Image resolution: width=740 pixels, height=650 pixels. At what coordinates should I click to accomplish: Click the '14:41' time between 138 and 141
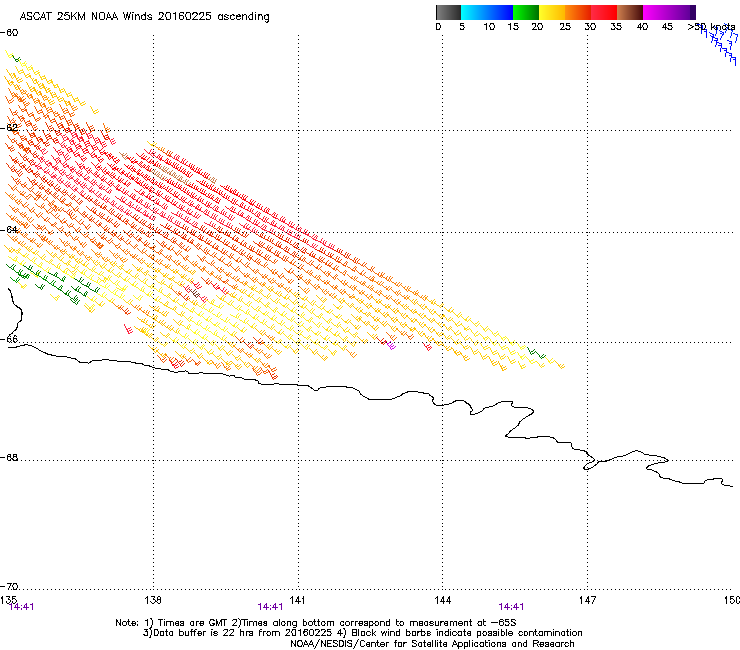click(x=270, y=607)
